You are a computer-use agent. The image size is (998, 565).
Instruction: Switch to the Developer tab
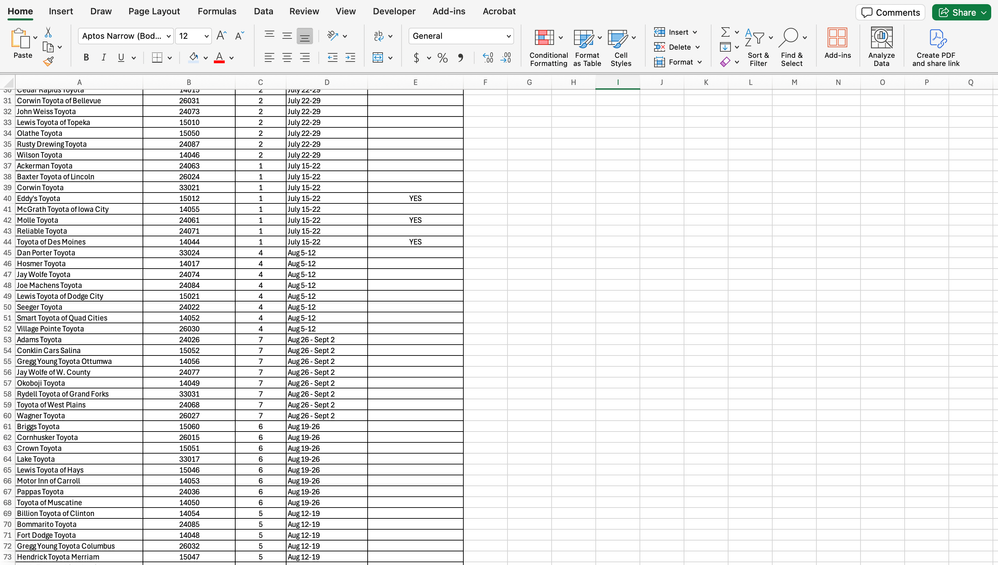pyautogui.click(x=394, y=11)
